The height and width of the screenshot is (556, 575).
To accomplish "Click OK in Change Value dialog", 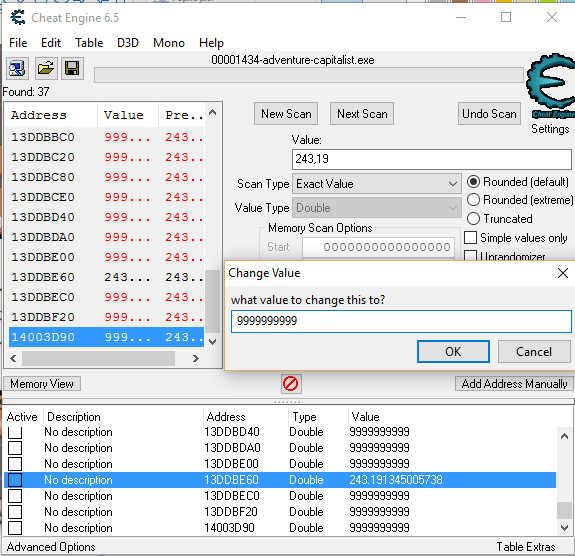I will 453,352.
